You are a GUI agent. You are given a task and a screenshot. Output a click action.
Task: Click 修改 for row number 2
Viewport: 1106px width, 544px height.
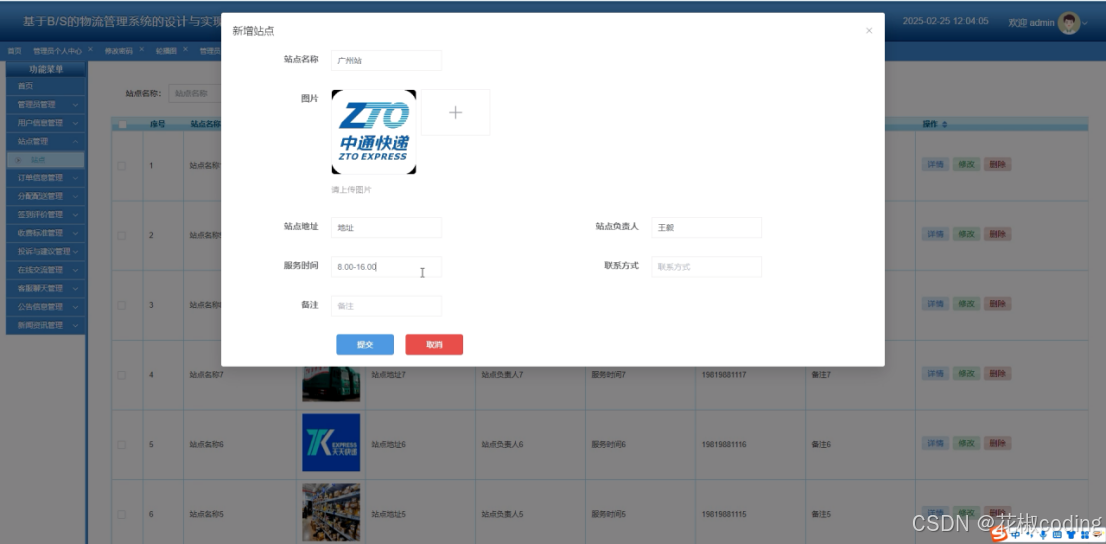click(x=966, y=234)
